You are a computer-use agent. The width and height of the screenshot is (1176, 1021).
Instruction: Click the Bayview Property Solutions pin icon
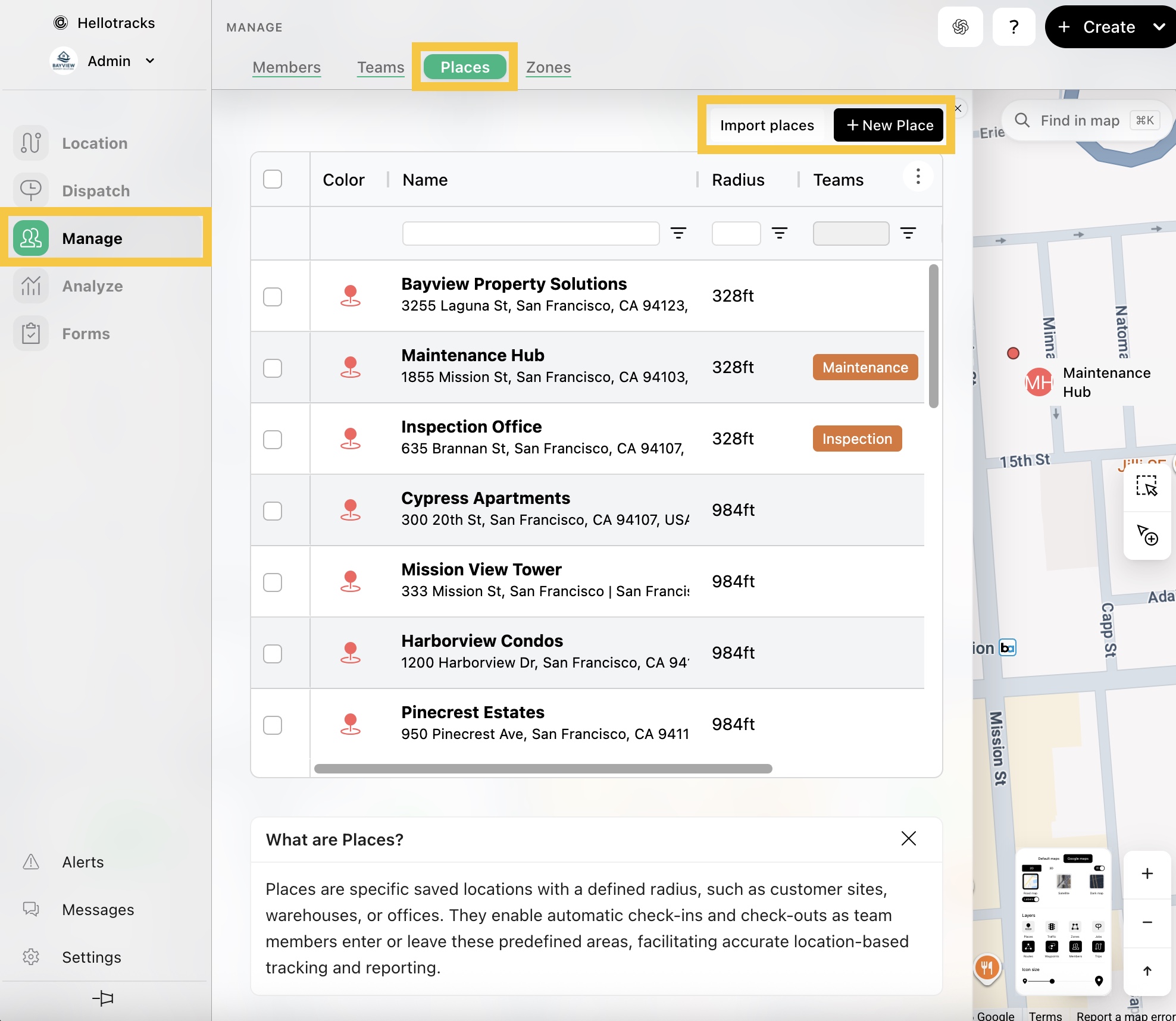[351, 296]
